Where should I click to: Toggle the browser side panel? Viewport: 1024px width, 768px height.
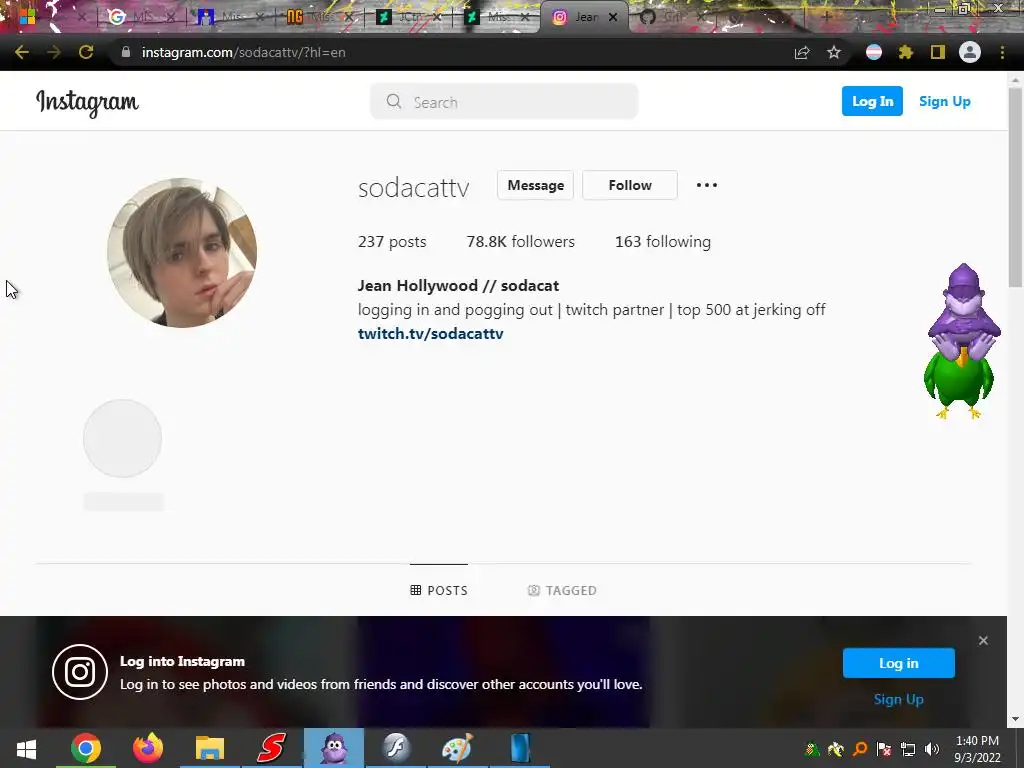pyautogui.click(x=938, y=52)
